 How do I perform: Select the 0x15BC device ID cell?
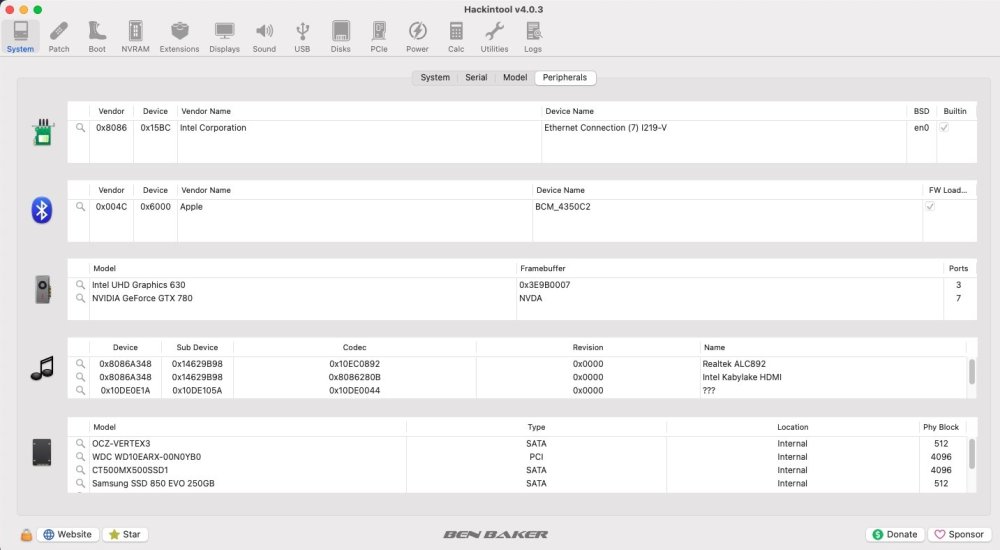click(x=156, y=128)
